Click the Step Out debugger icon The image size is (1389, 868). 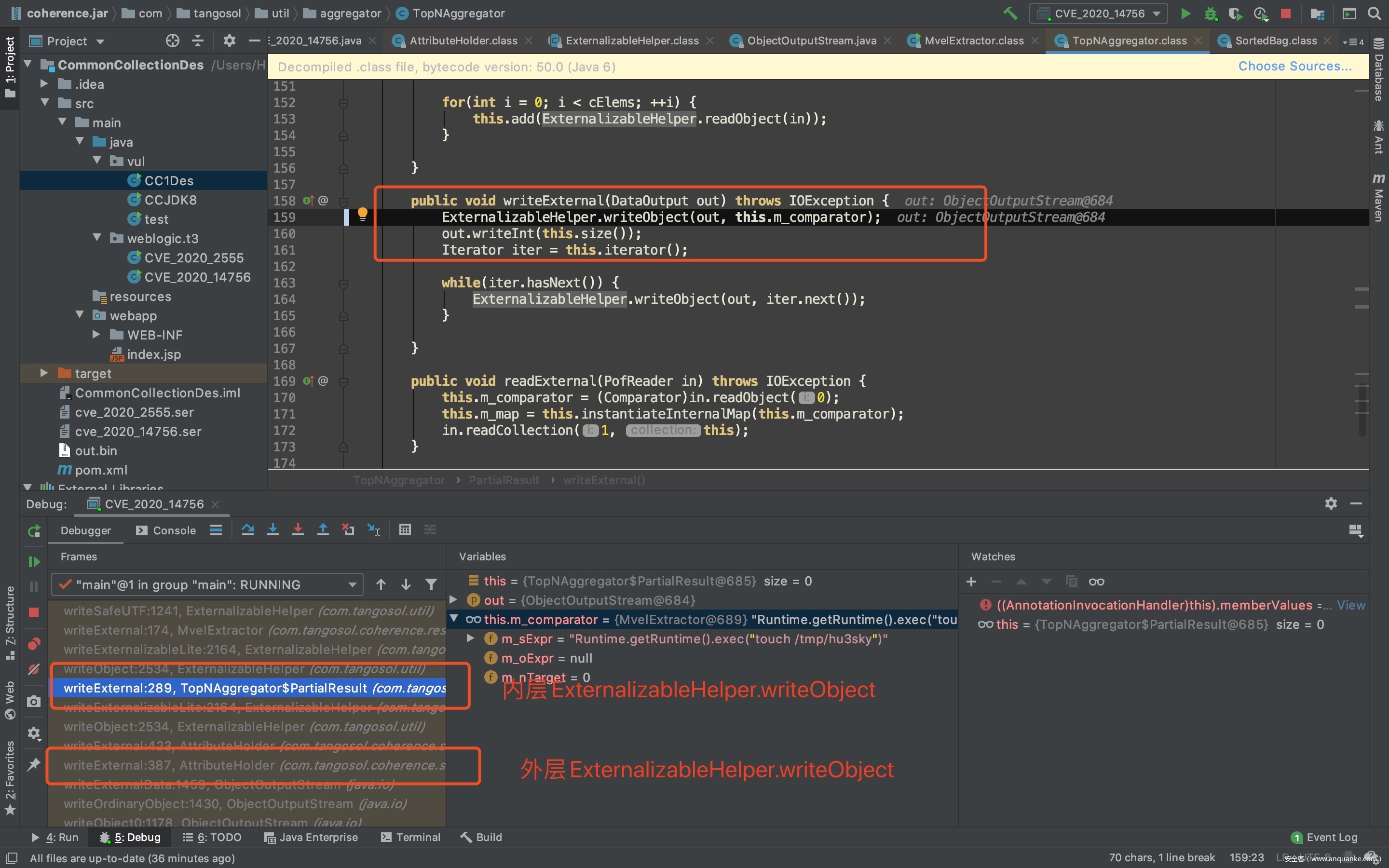click(x=323, y=530)
